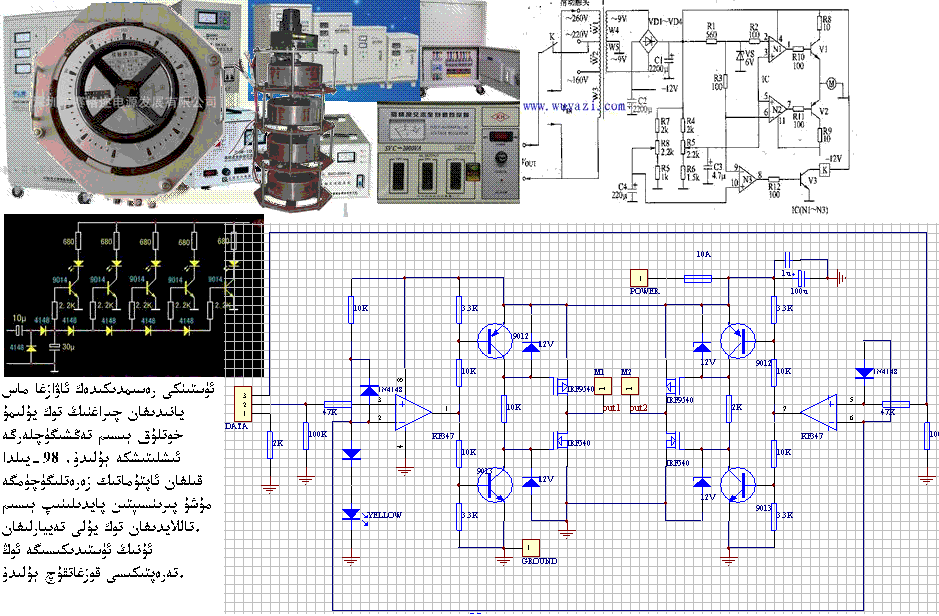Screen dimensions: 939x616
Task: Select transistor V3 in top schematic
Action: click(x=806, y=180)
